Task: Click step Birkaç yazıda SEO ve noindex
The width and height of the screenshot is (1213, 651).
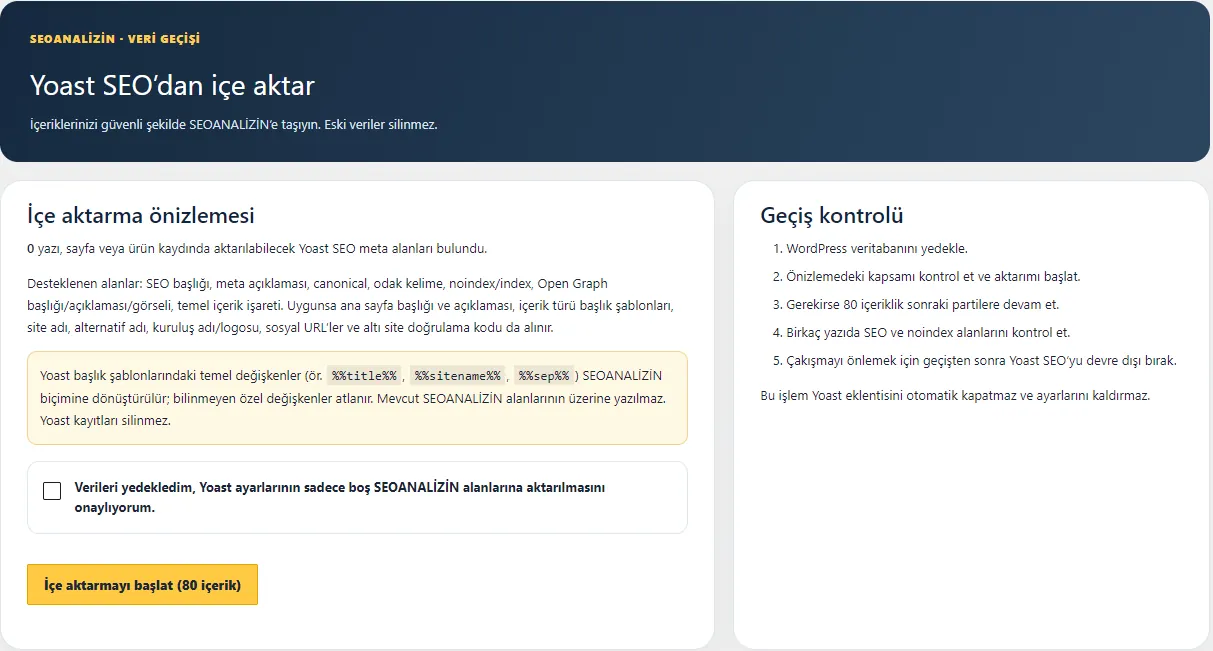Action: pos(928,333)
